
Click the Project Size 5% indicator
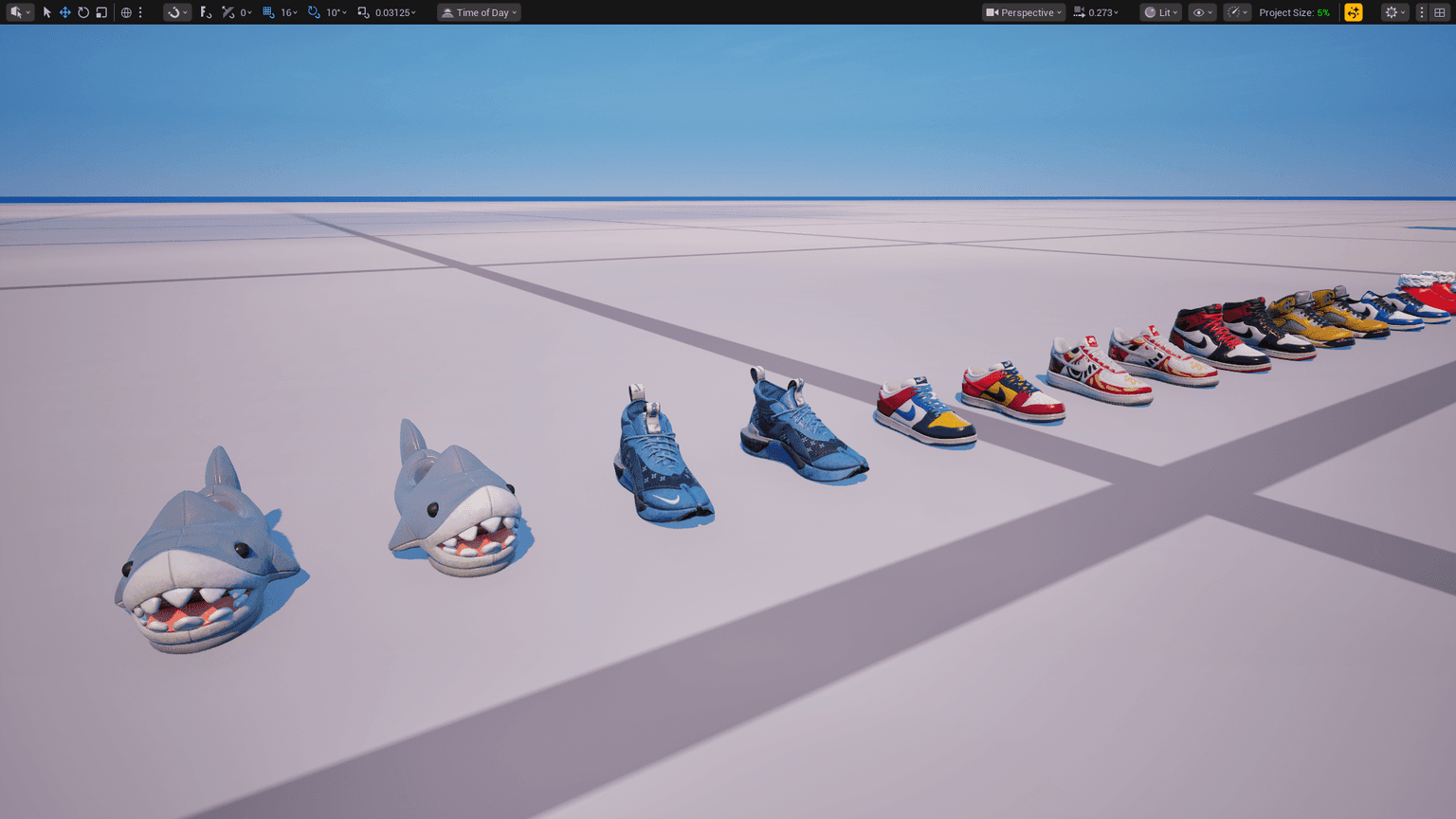1294,12
